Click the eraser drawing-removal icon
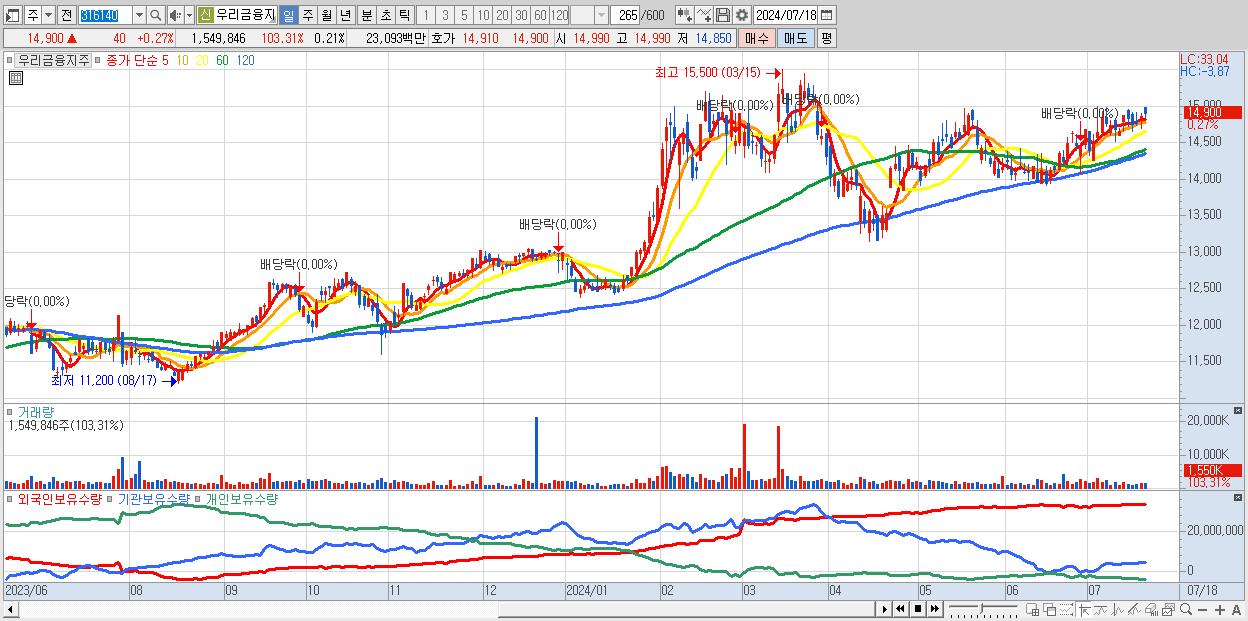1248x621 pixels. [1152, 610]
